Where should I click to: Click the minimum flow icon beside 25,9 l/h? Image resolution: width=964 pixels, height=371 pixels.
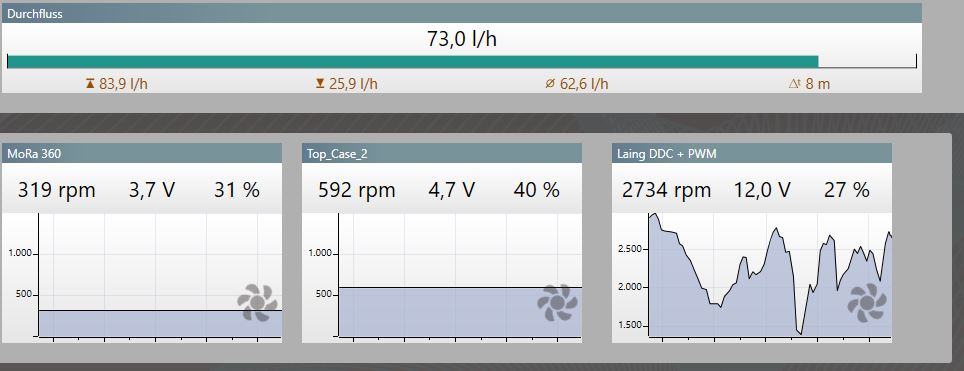click(320, 84)
